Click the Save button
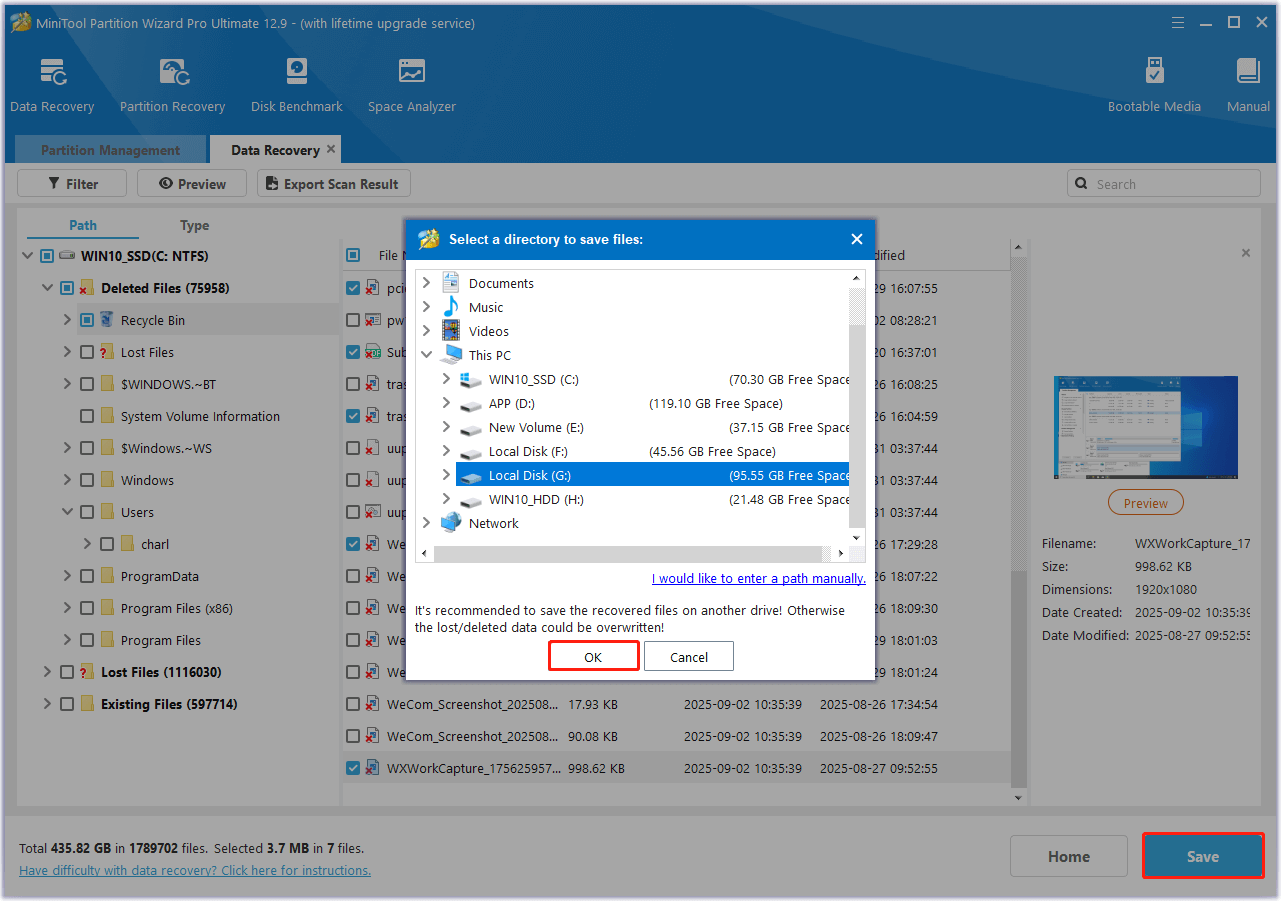The image size is (1281, 901). tap(1203, 856)
